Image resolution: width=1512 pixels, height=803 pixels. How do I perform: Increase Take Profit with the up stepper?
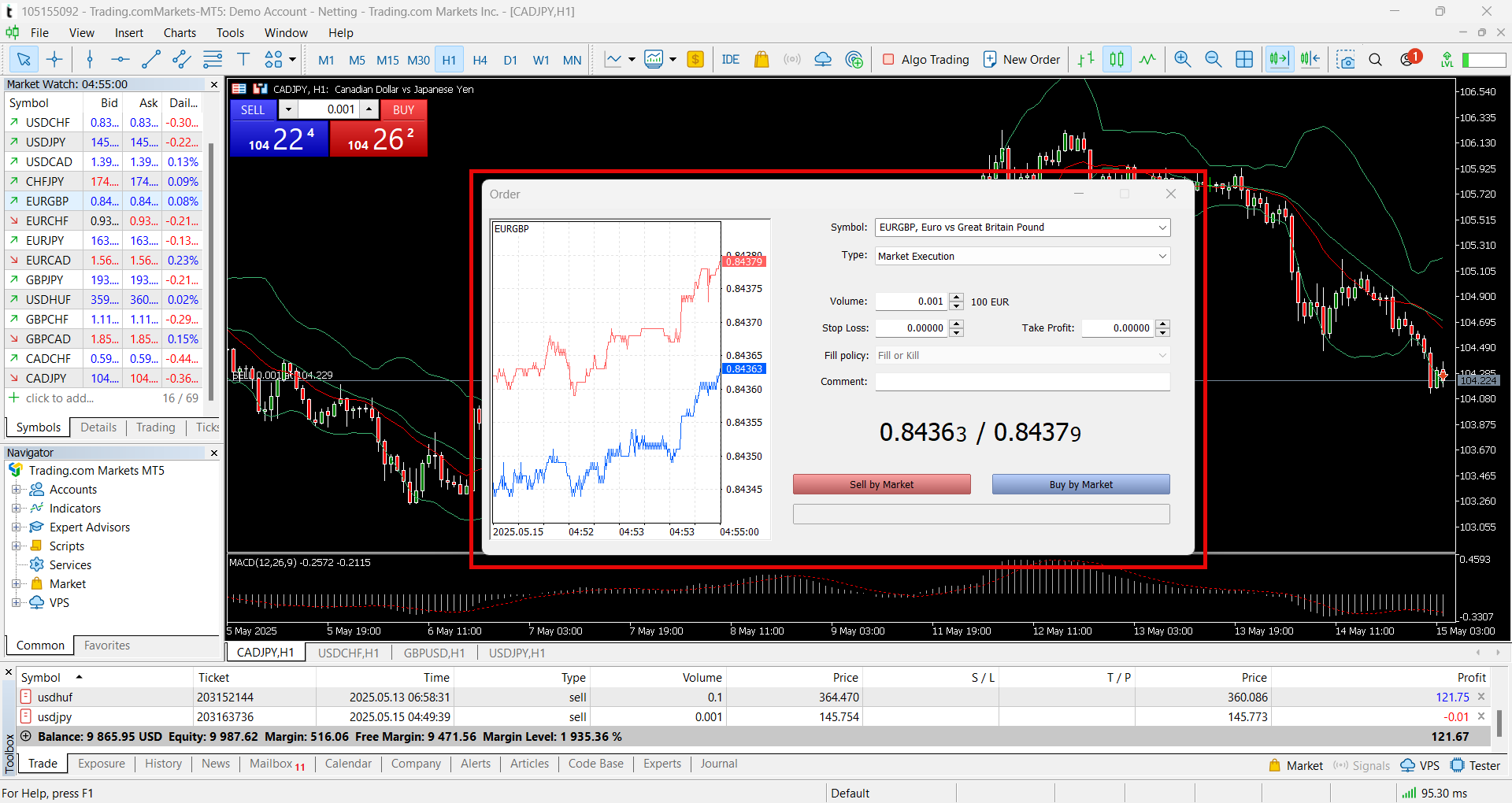coord(1162,324)
